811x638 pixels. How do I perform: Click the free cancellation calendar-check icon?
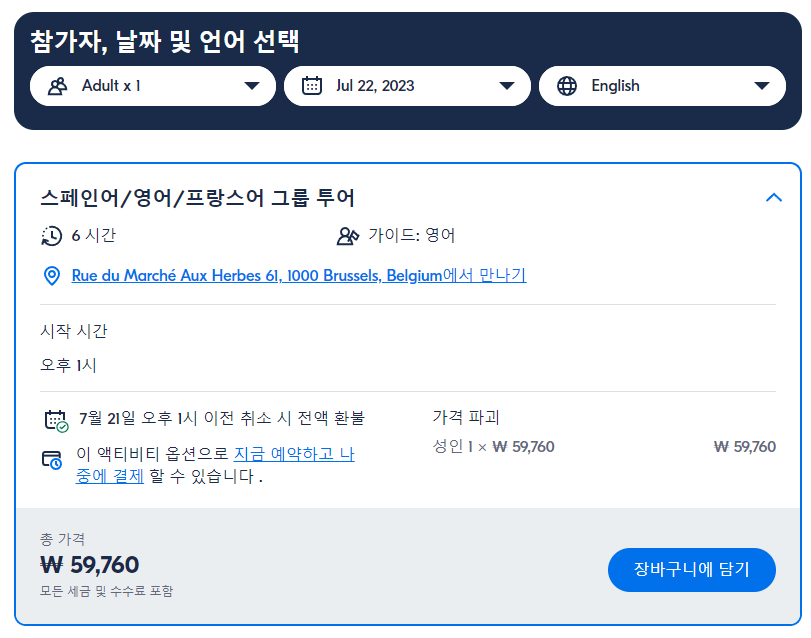[56, 421]
